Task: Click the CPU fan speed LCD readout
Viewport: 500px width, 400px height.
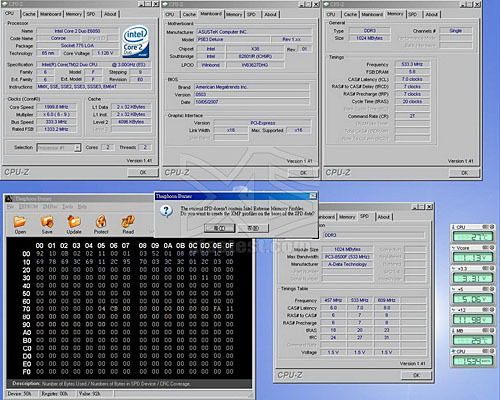Action: click(x=473, y=361)
